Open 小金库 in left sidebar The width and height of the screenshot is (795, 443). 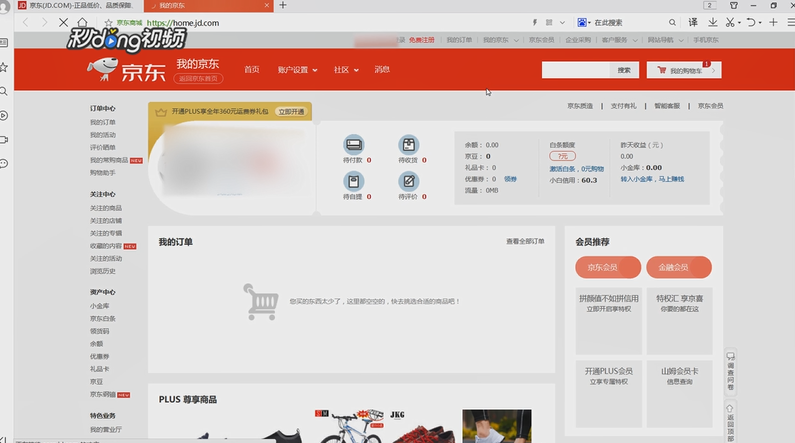tap(99, 306)
